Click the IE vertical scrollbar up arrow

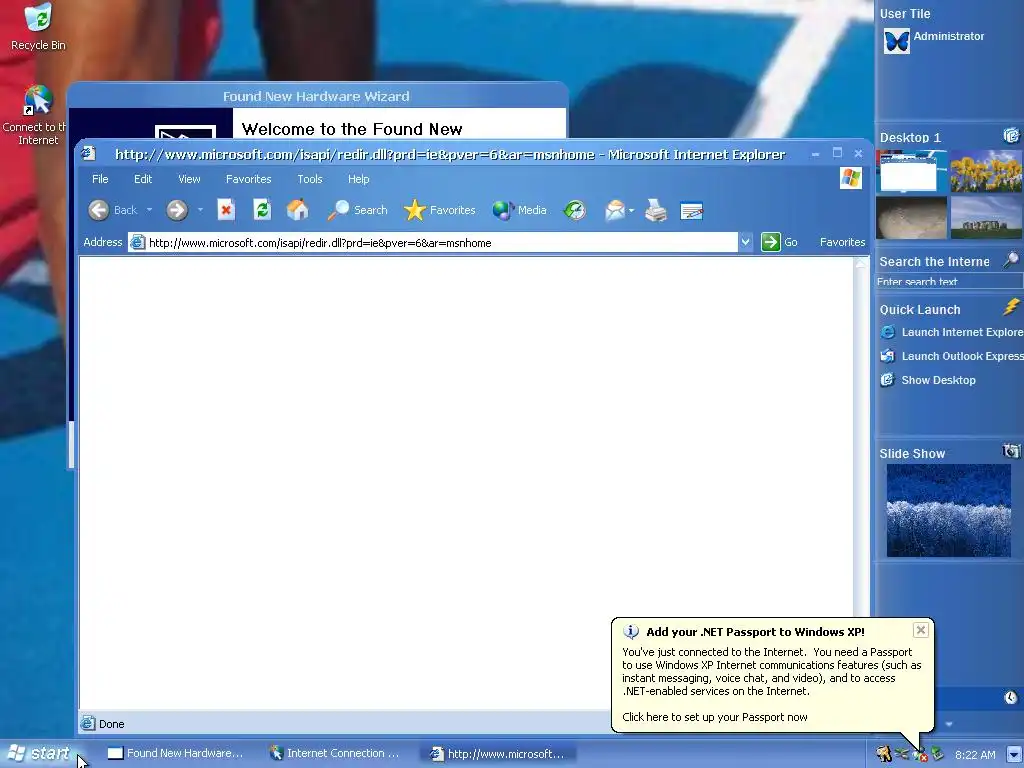(861, 263)
